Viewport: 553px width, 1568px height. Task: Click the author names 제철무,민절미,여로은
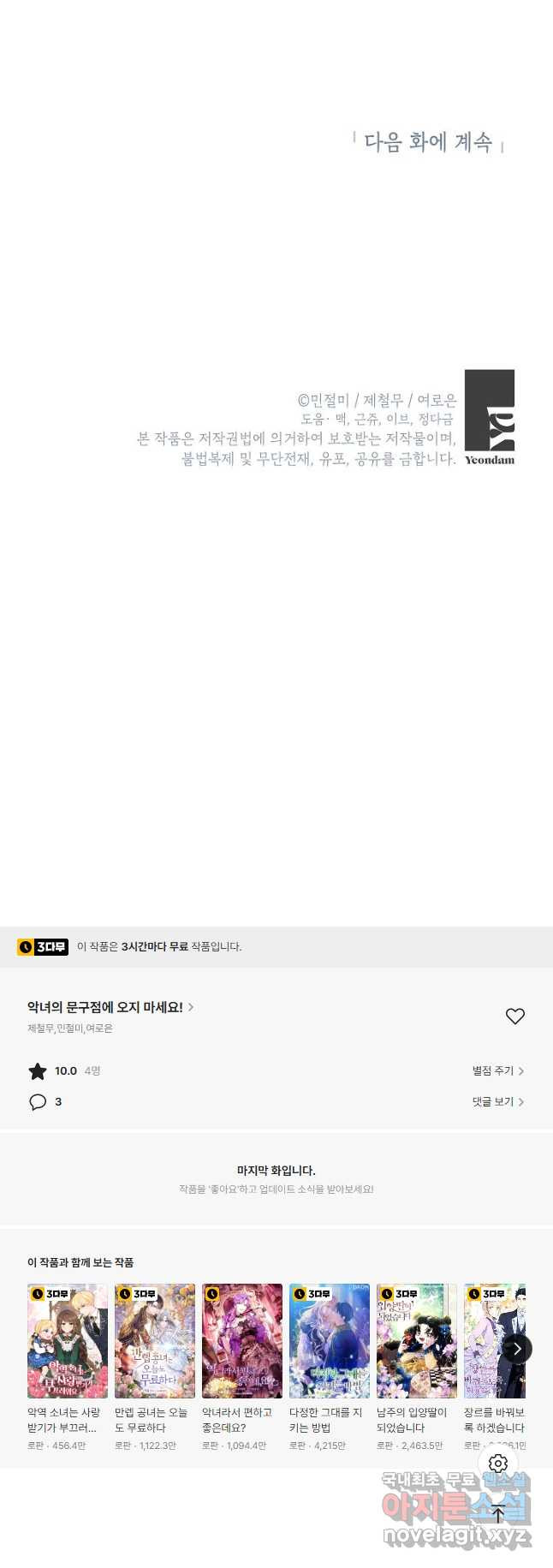point(70,1028)
